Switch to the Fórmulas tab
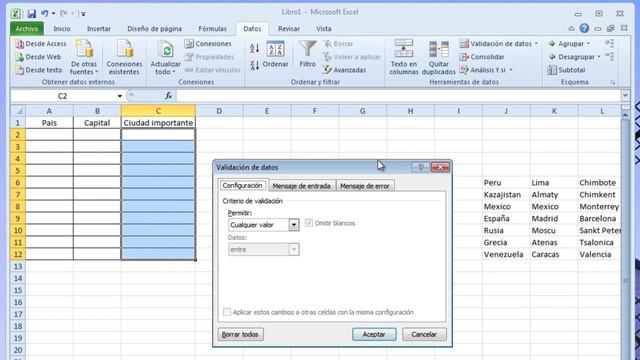Screen dimensions: 640x360 pos(212,29)
